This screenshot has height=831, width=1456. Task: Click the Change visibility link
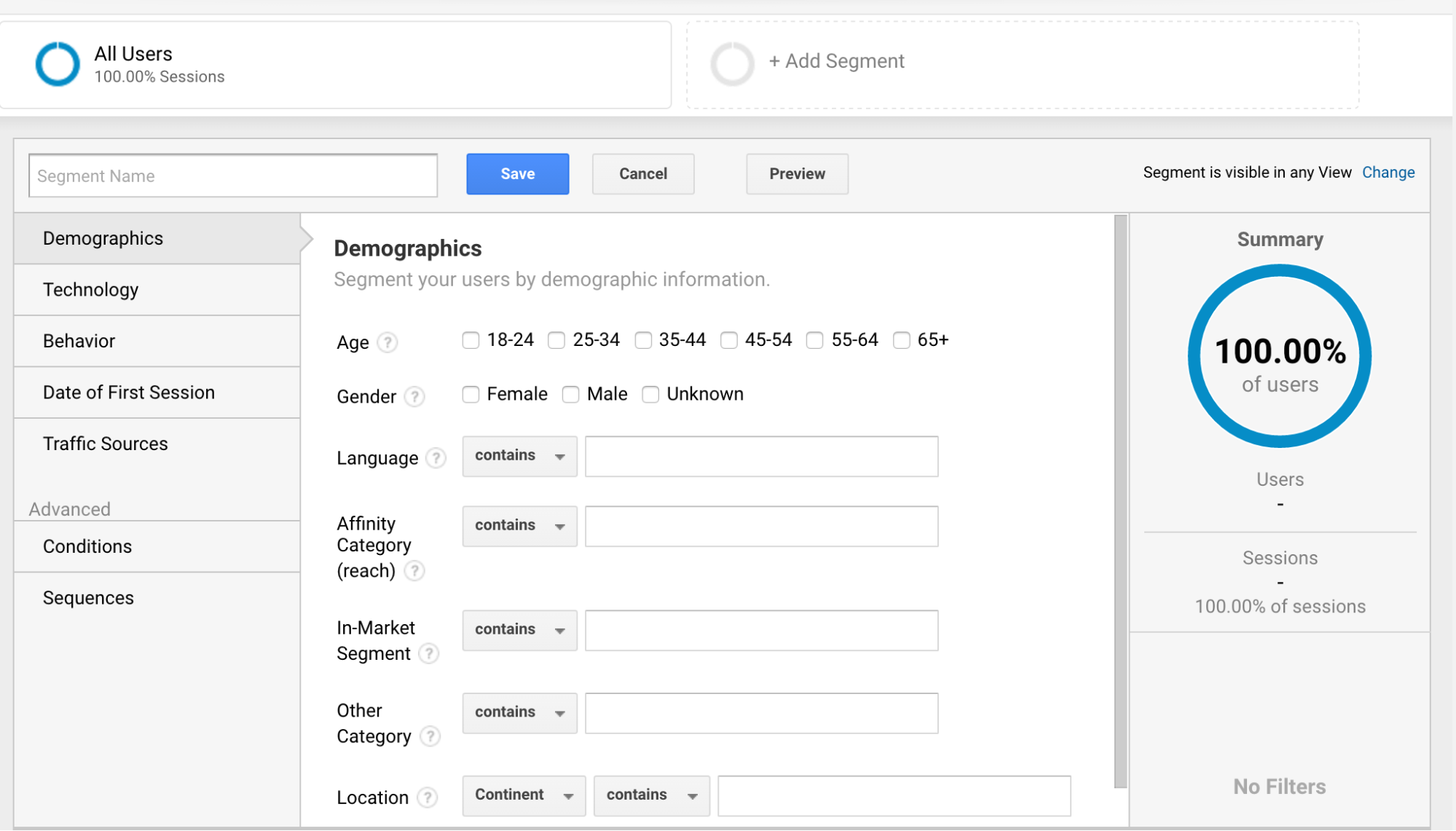[1388, 173]
